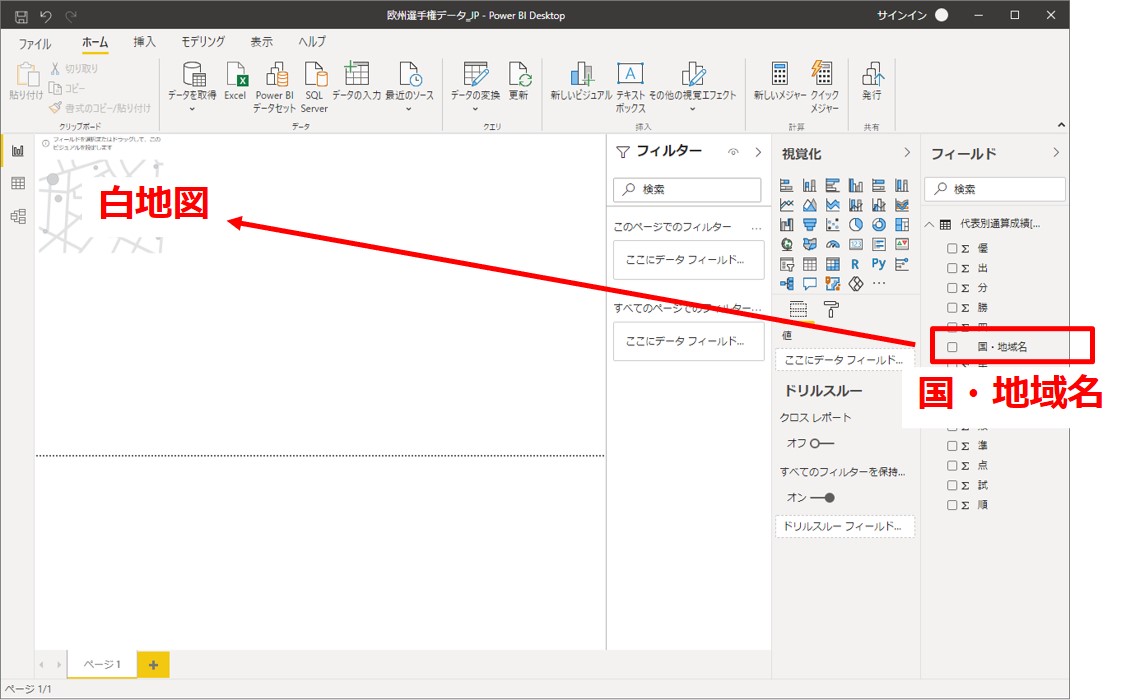The image size is (1128, 700).
Task: Open the ファイル menu
Action: coord(35,43)
